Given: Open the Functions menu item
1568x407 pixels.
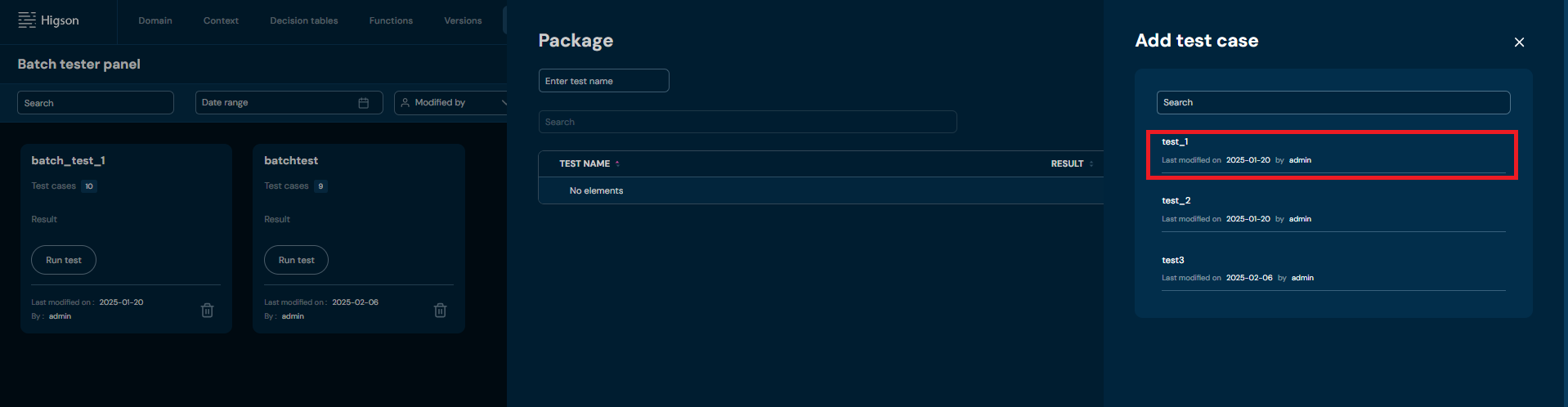Looking at the screenshot, I should pos(391,20).
